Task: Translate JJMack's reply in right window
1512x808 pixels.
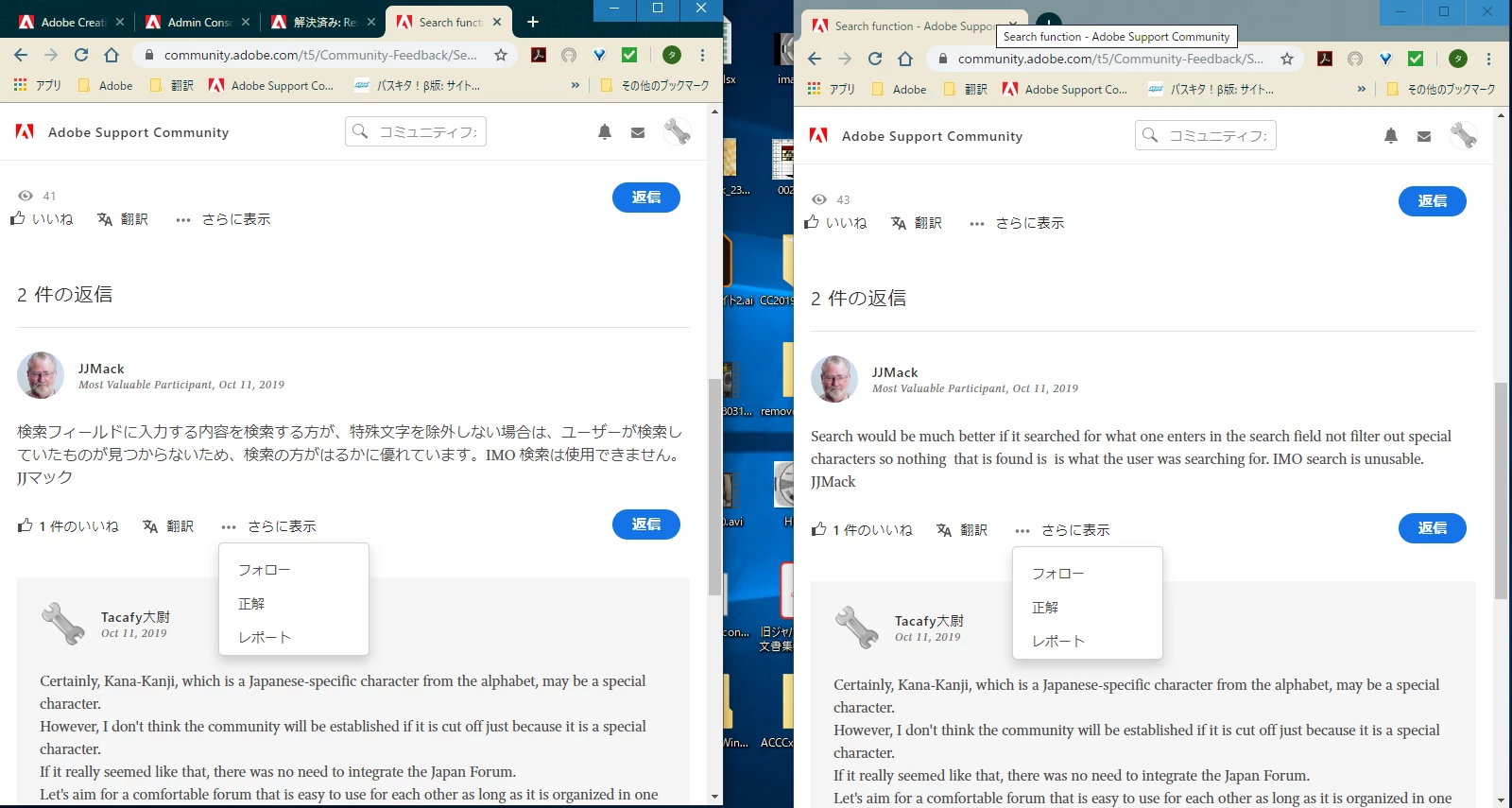Action: coord(962,530)
